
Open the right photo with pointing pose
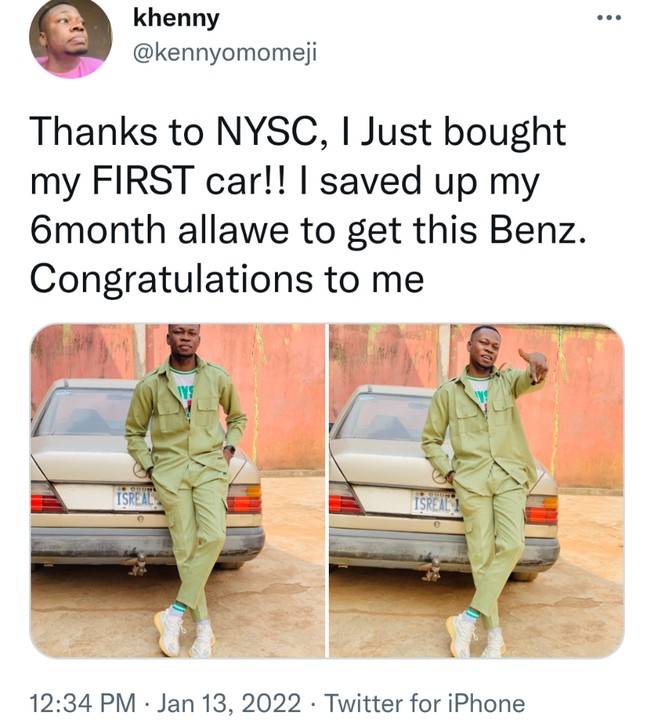pos(476,490)
